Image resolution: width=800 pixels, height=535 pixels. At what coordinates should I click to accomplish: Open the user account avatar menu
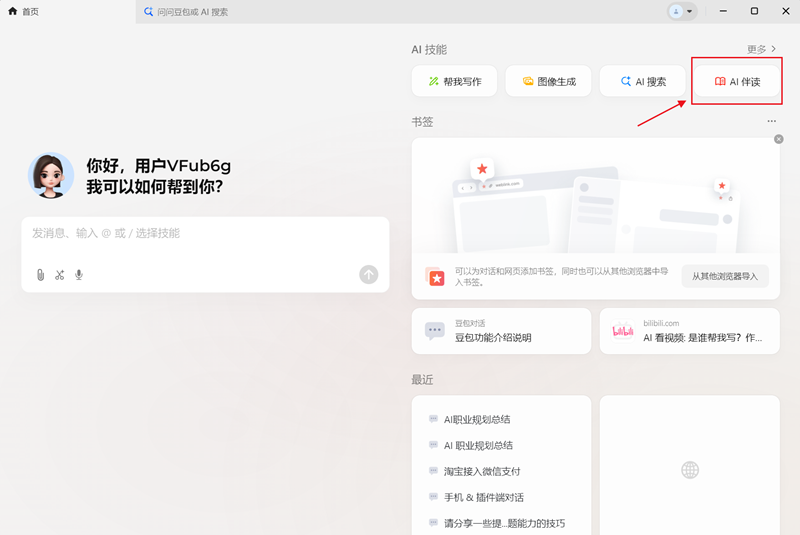point(682,11)
